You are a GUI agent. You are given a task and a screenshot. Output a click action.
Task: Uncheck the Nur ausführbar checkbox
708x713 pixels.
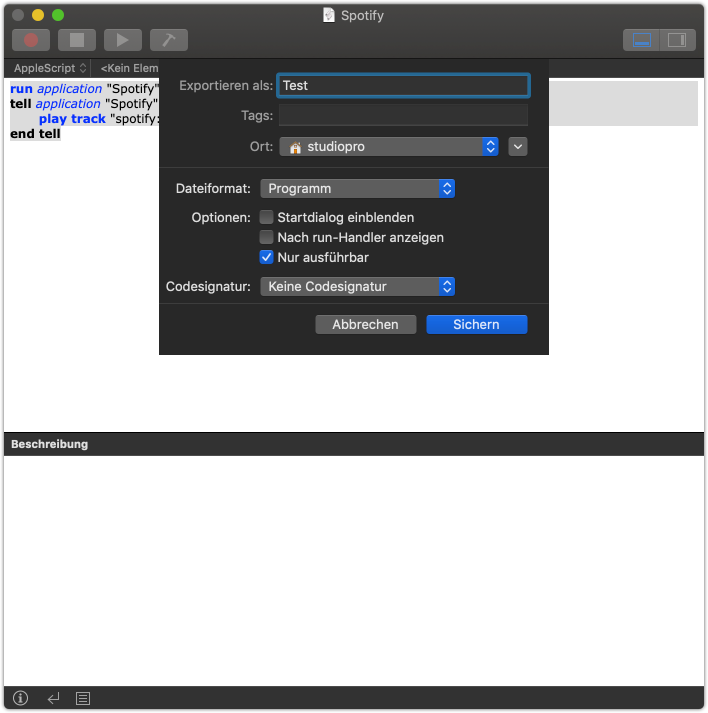pyautogui.click(x=267, y=257)
